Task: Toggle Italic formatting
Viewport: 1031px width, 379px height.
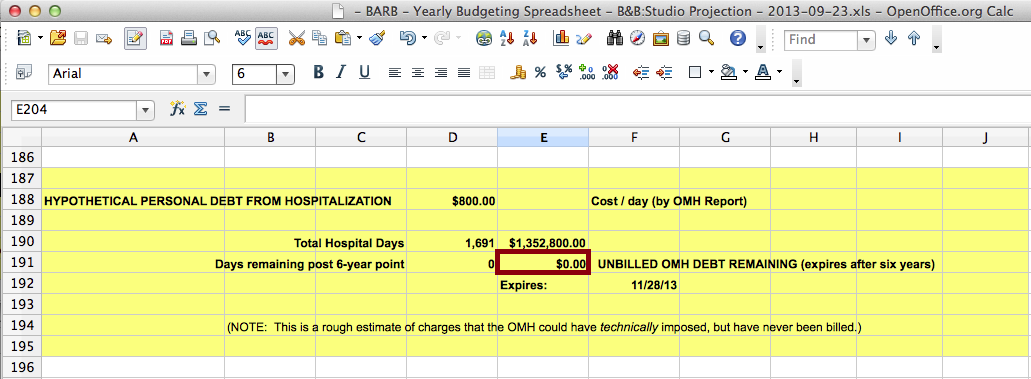Action: coord(341,72)
